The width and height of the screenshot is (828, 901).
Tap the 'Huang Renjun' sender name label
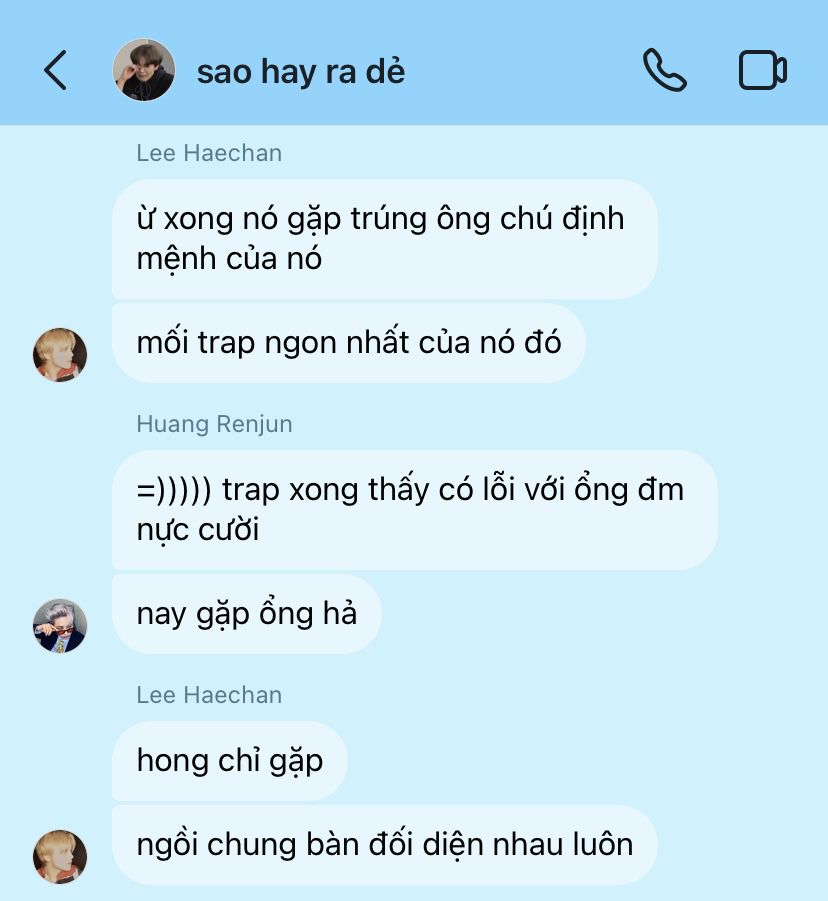(x=214, y=424)
